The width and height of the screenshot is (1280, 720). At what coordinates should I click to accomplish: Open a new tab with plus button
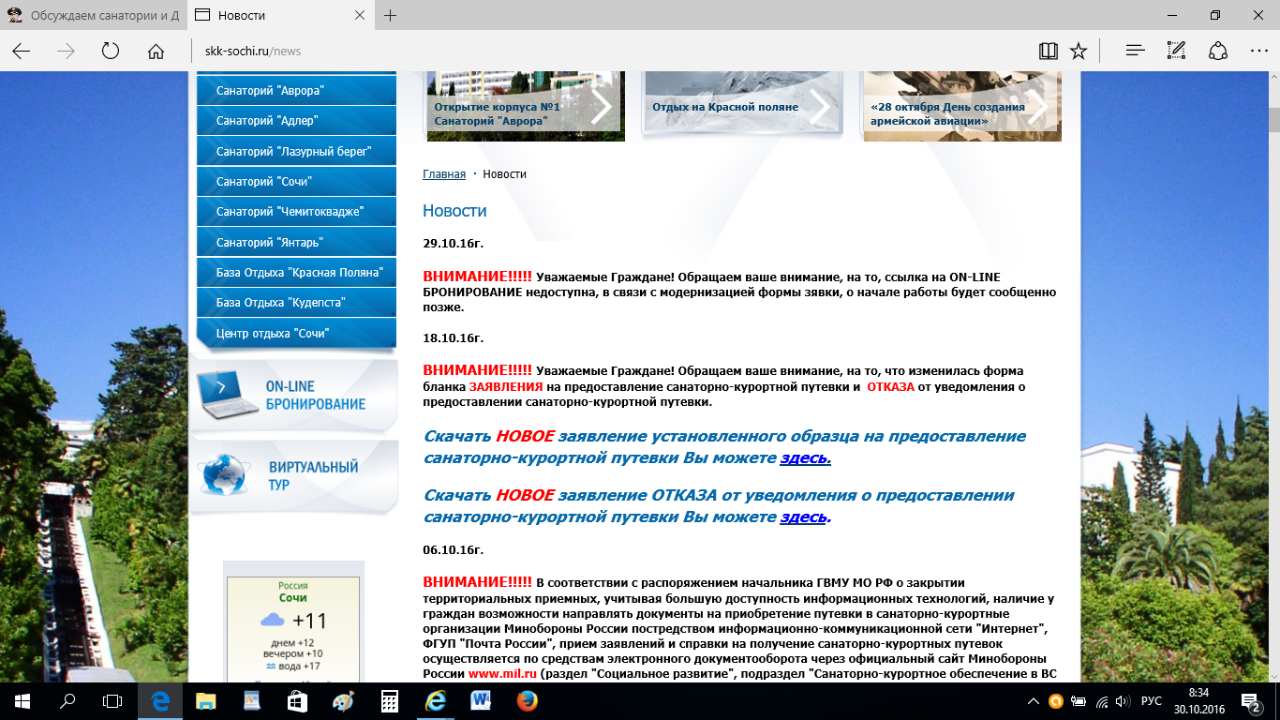pyautogui.click(x=390, y=15)
